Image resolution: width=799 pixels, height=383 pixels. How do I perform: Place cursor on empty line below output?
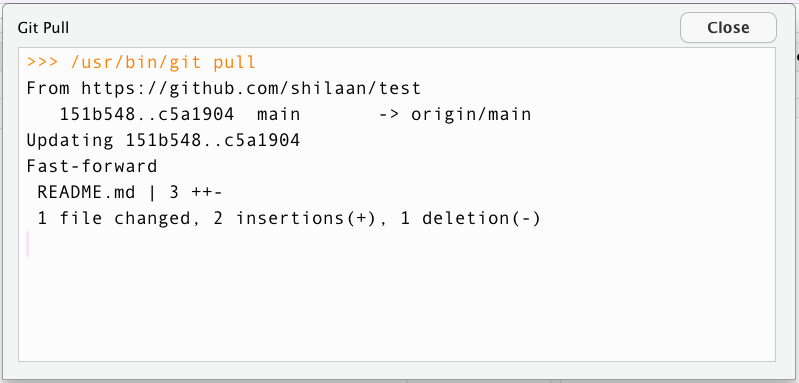click(x=28, y=244)
